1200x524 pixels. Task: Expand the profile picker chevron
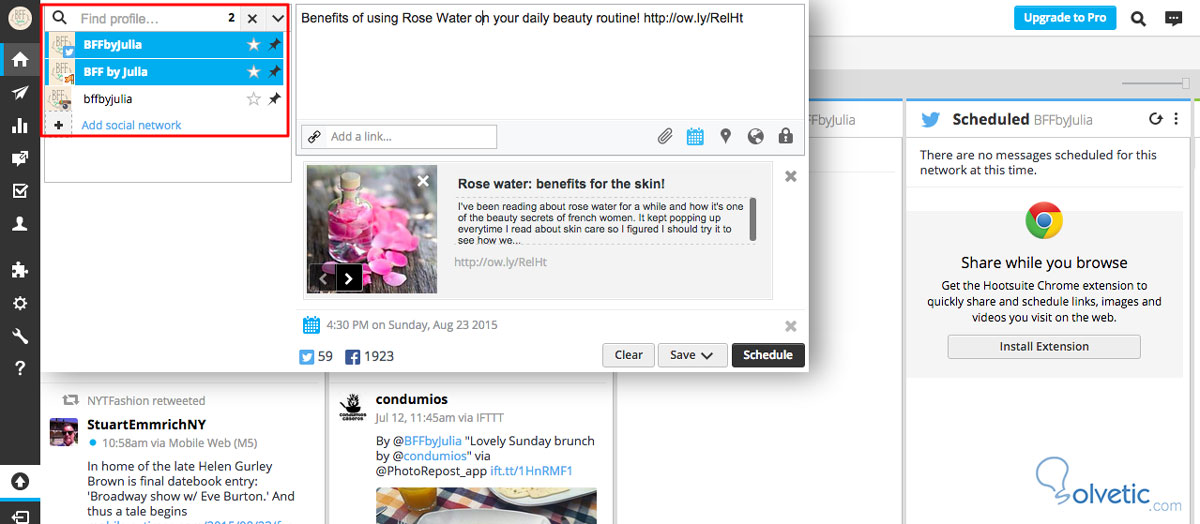tap(277, 18)
